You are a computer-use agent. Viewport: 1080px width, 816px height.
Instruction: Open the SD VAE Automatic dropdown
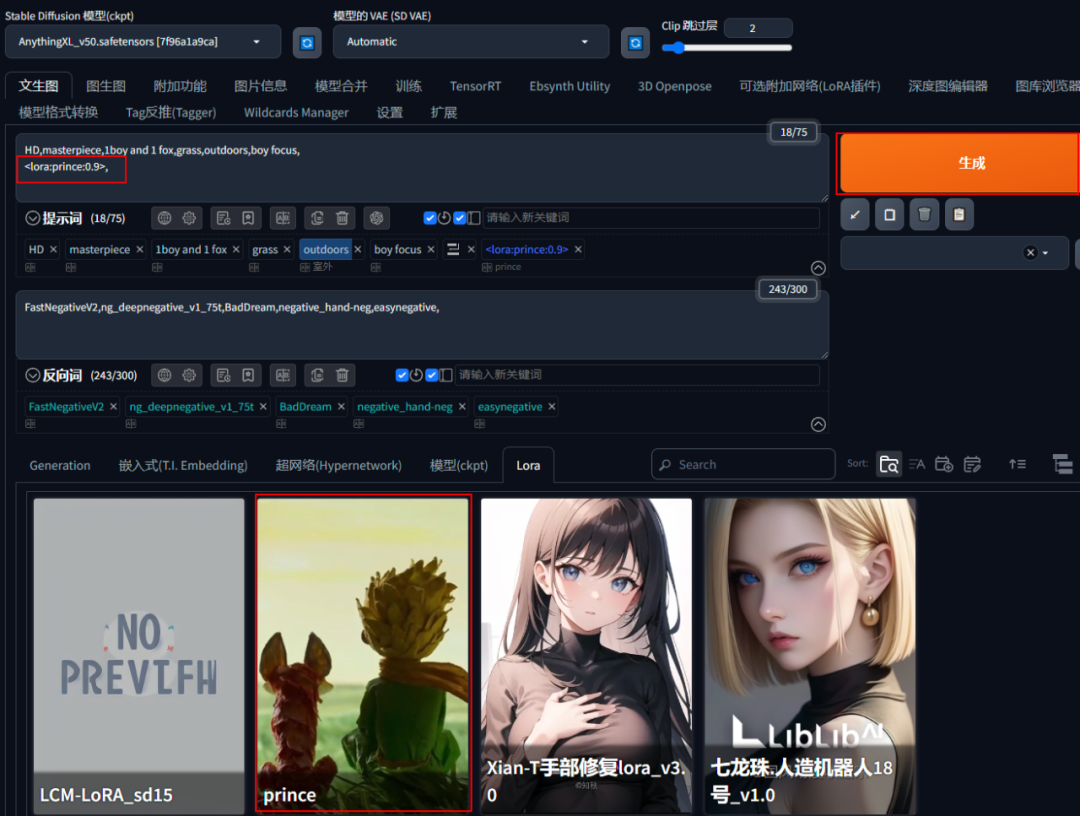point(471,42)
